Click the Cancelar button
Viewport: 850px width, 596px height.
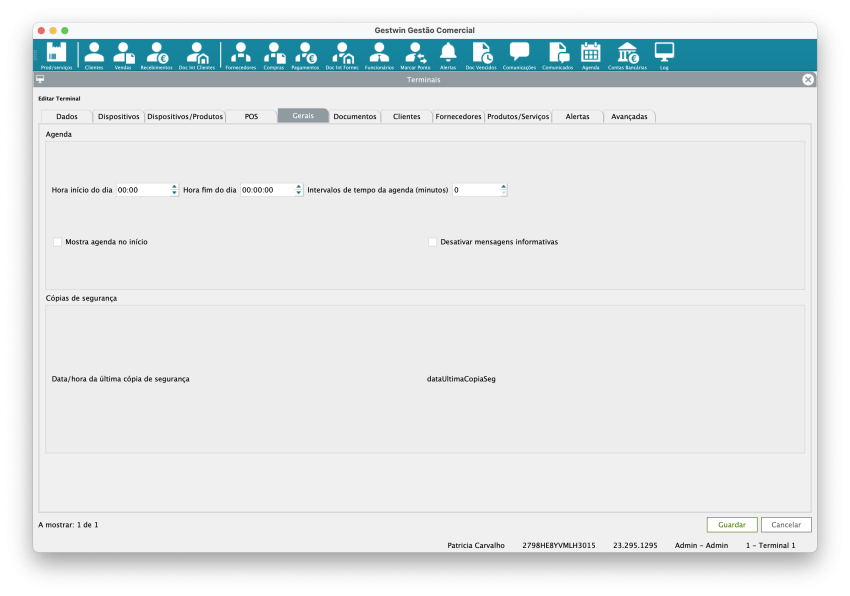click(x=786, y=525)
